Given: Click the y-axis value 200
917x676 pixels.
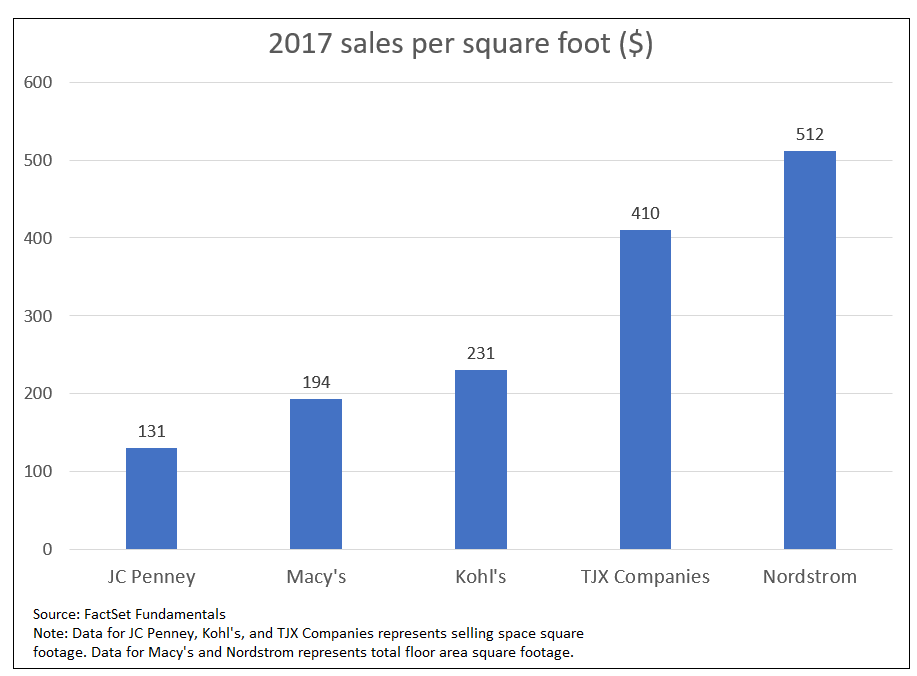Looking at the screenshot, I should [38, 394].
